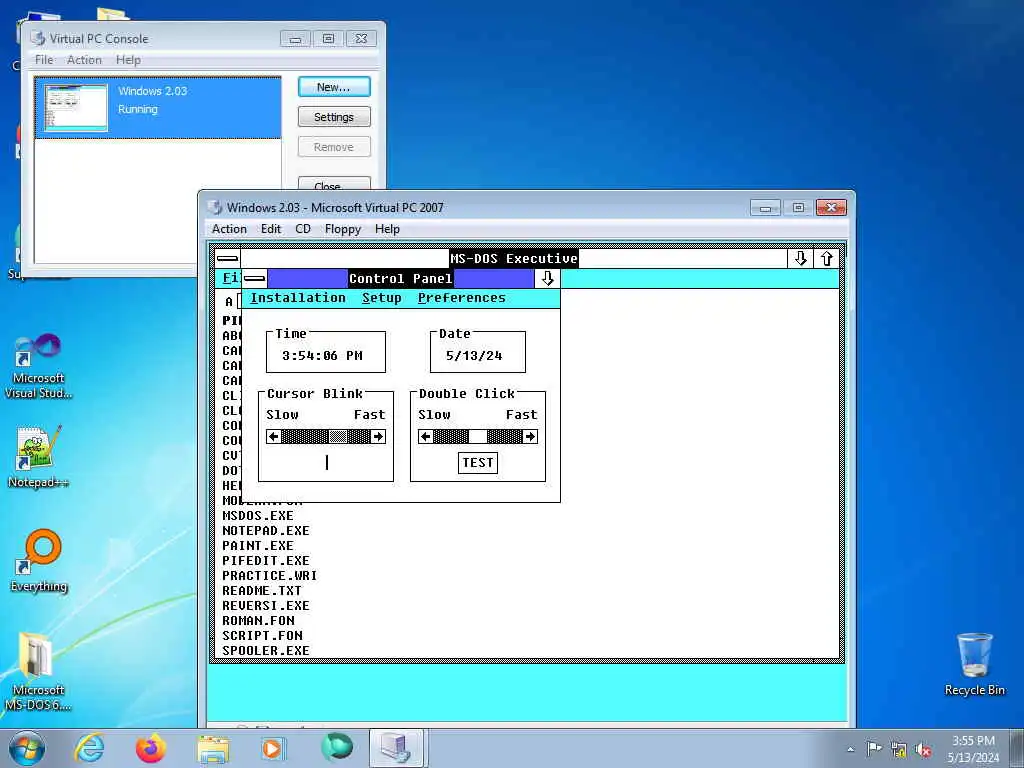1024x768 pixels.
Task: Select PRACTICE.WRI in file list
Action: click(270, 576)
